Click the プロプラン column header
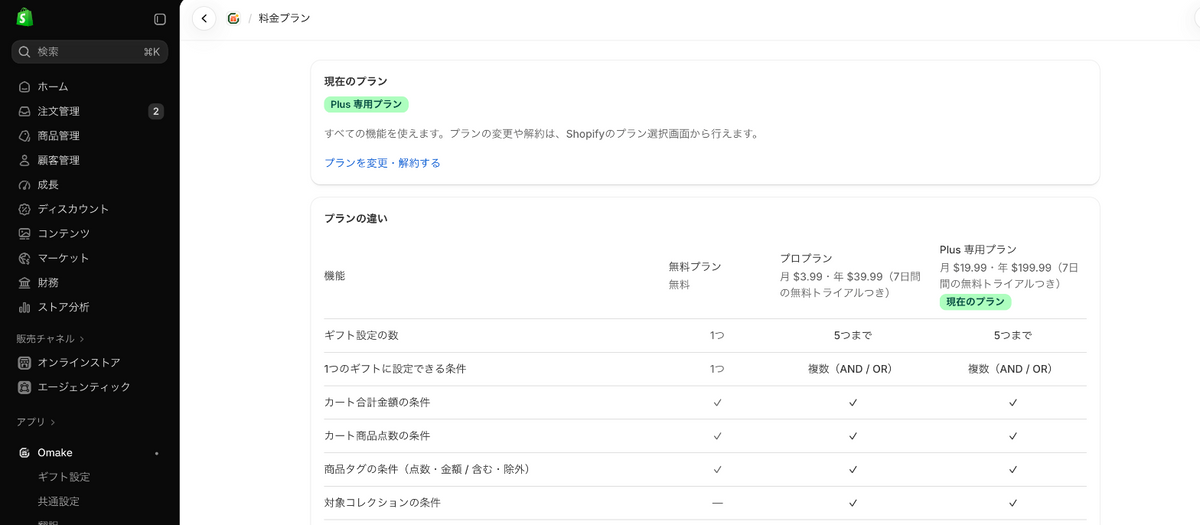 point(806,258)
